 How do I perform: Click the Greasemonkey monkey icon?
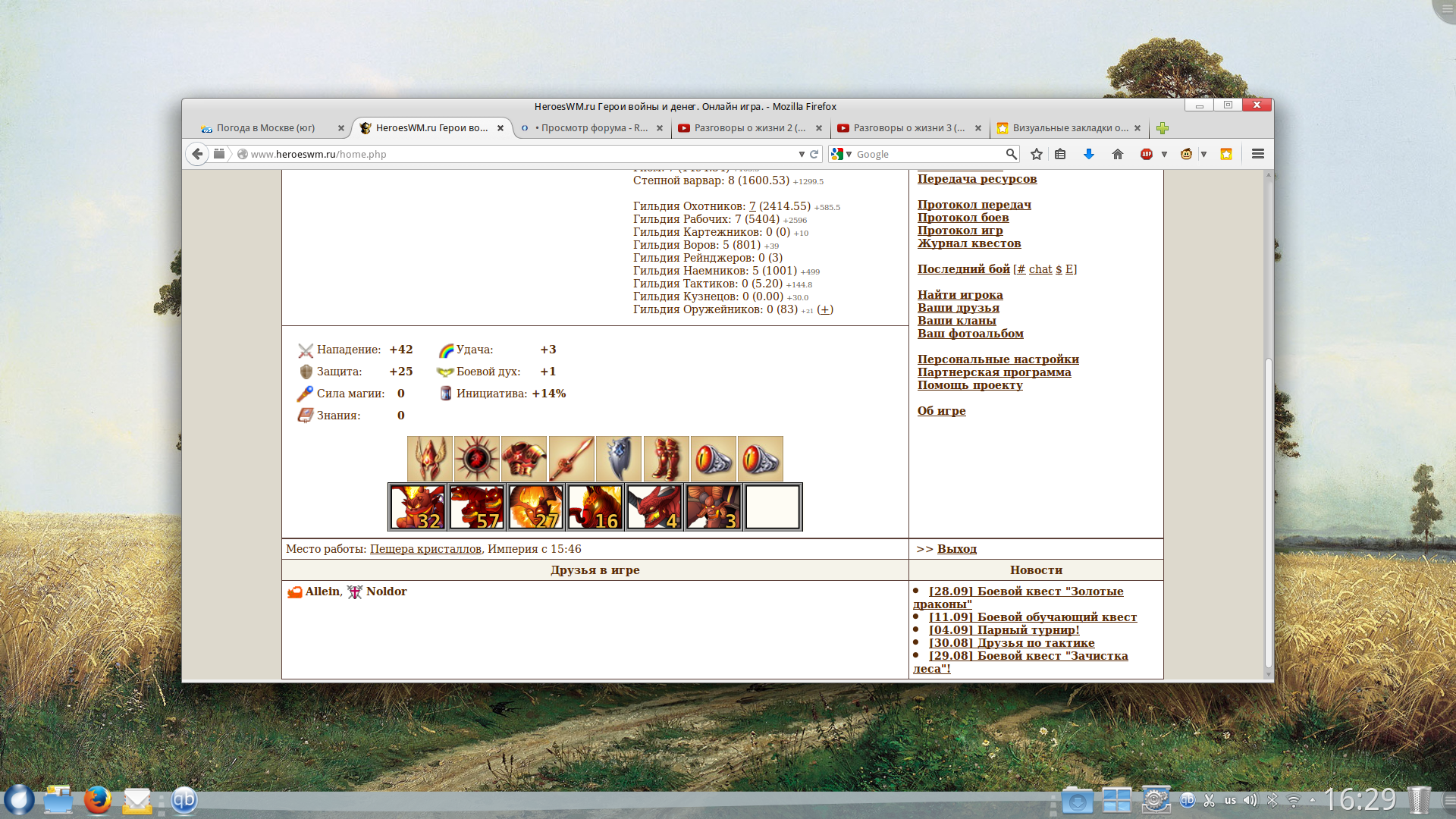pyautogui.click(x=1187, y=154)
